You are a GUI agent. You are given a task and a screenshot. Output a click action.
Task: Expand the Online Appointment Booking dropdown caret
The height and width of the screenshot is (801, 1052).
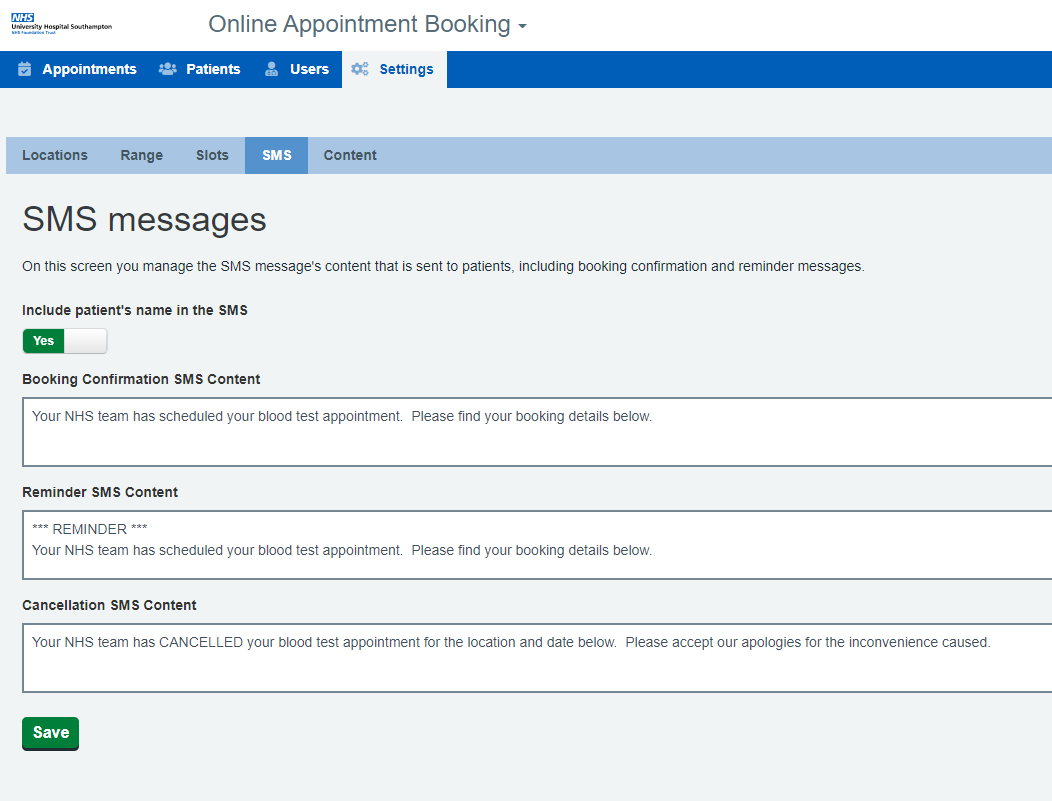[522, 27]
